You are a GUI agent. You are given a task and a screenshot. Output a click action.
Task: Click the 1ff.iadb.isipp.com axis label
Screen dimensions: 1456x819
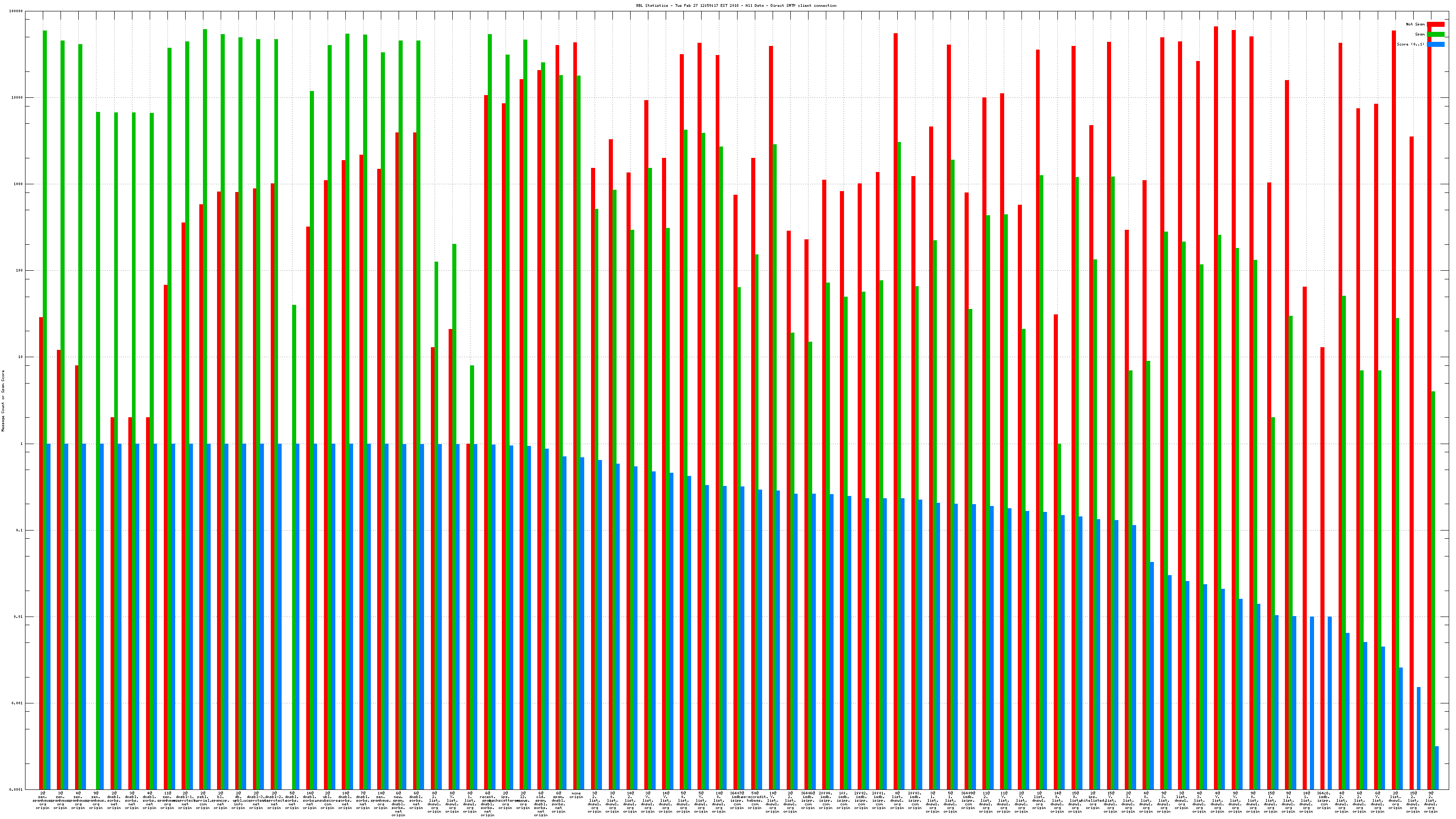tap(843, 800)
